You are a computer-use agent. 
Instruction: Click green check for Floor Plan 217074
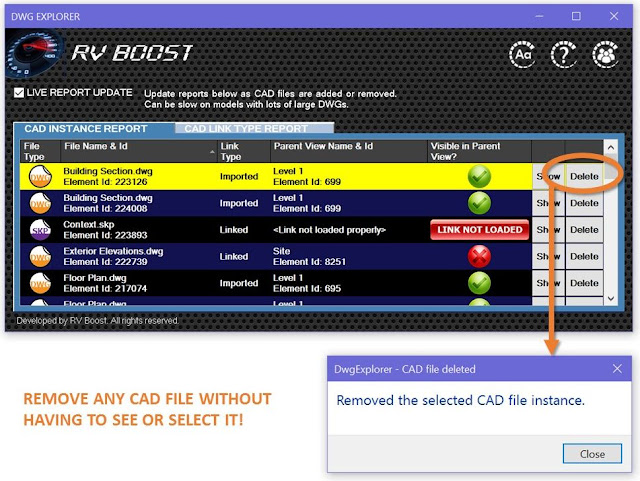click(479, 283)
